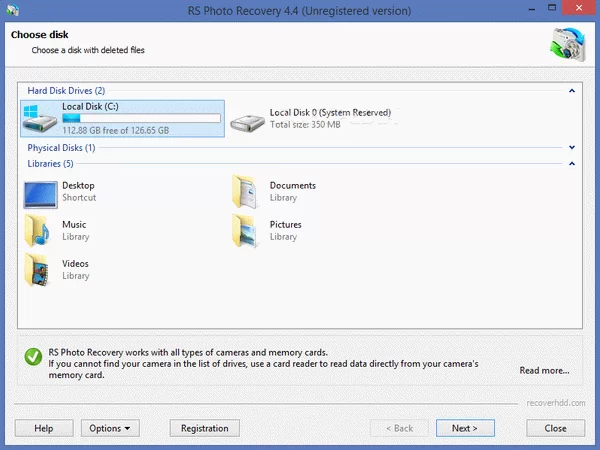Collapse the Libraries section
Viewport: 600px width, 450px height.
pos(572,164)
